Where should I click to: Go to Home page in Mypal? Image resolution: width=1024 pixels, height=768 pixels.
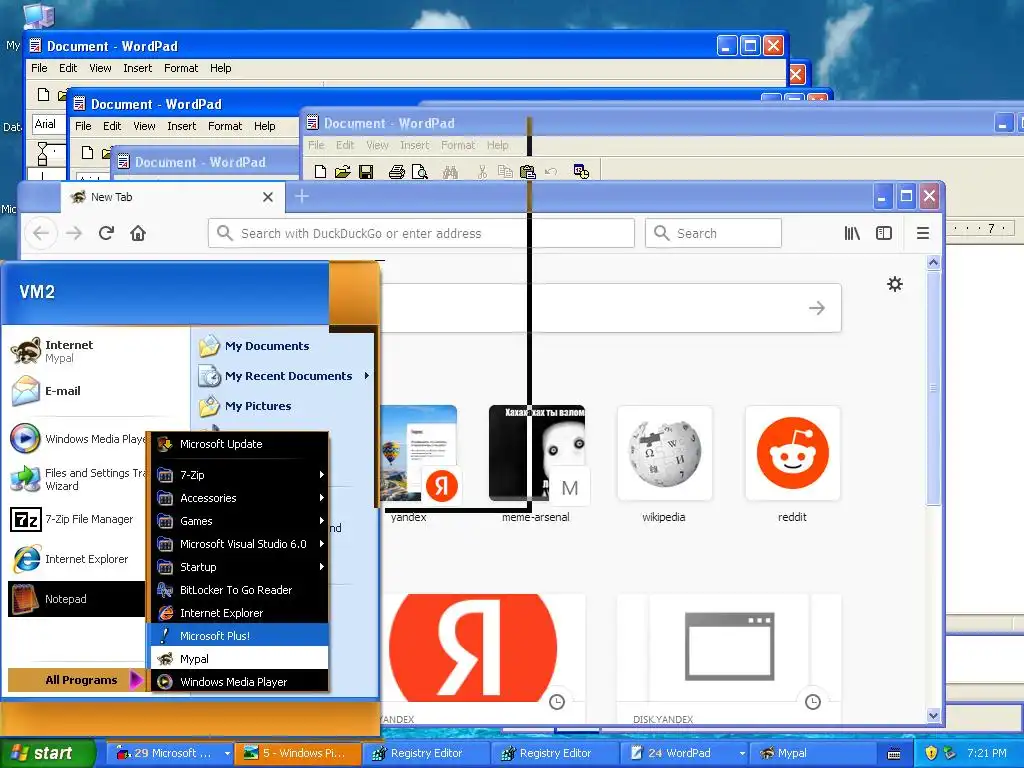coord(138,232)
